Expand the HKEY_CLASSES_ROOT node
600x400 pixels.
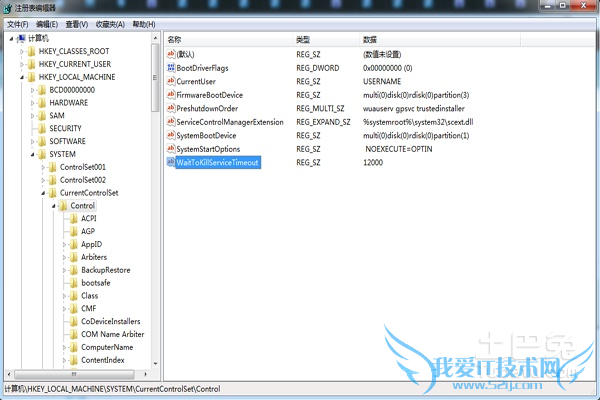pos(22,52)
